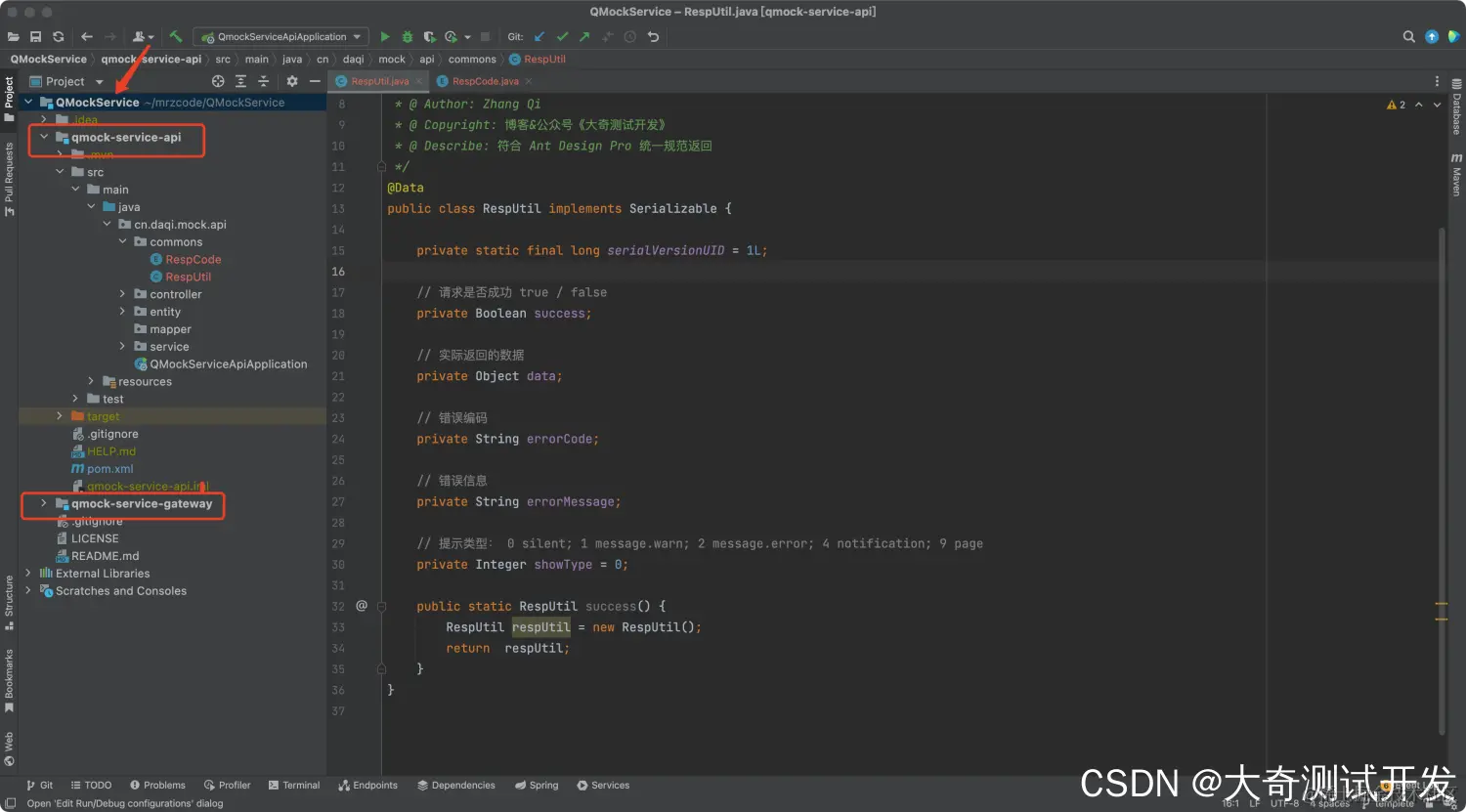Screen dimensions: 1466x812
Task: Open the TODO tool window
Action: point(91,785)
